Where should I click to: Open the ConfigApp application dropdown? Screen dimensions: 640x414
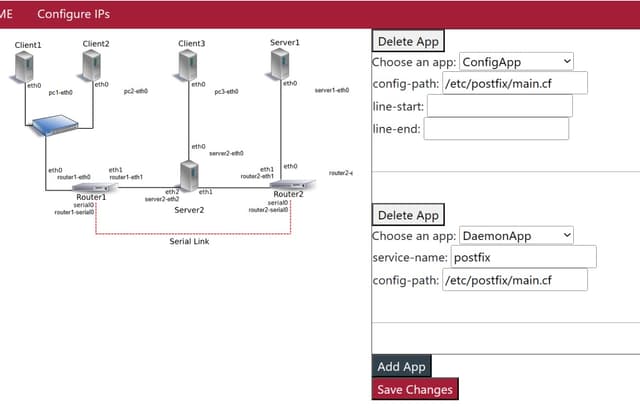click(516, 62)
